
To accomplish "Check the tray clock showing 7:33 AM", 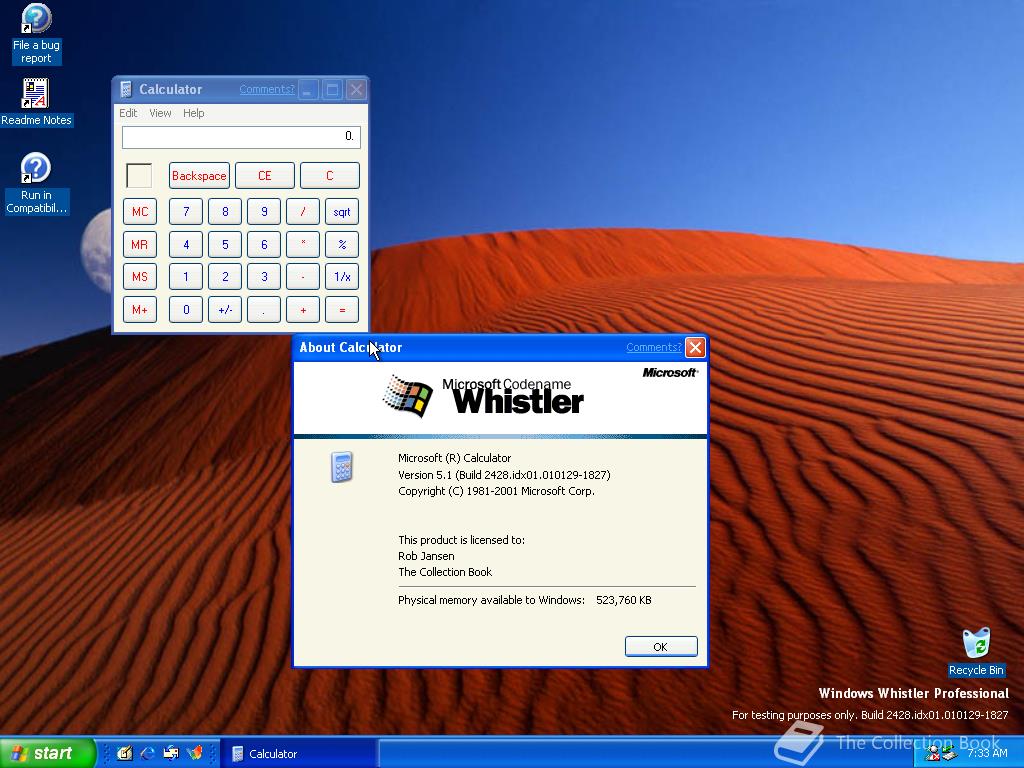I will (x=987, y=753).
